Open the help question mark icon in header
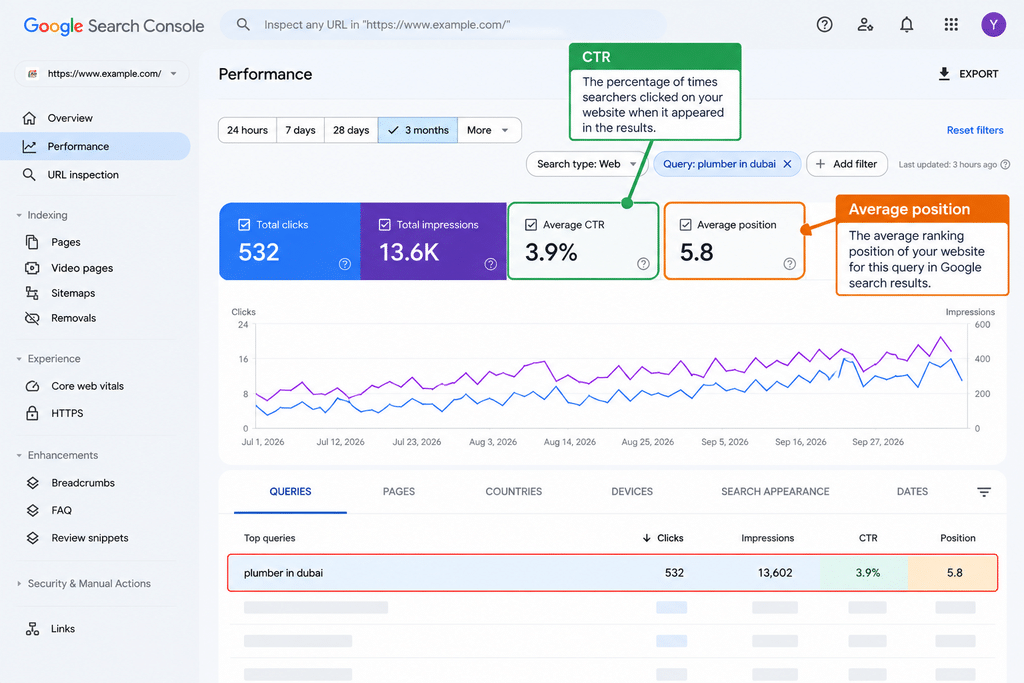Viewport: 1024px width, 683px height. coord(824,25)
